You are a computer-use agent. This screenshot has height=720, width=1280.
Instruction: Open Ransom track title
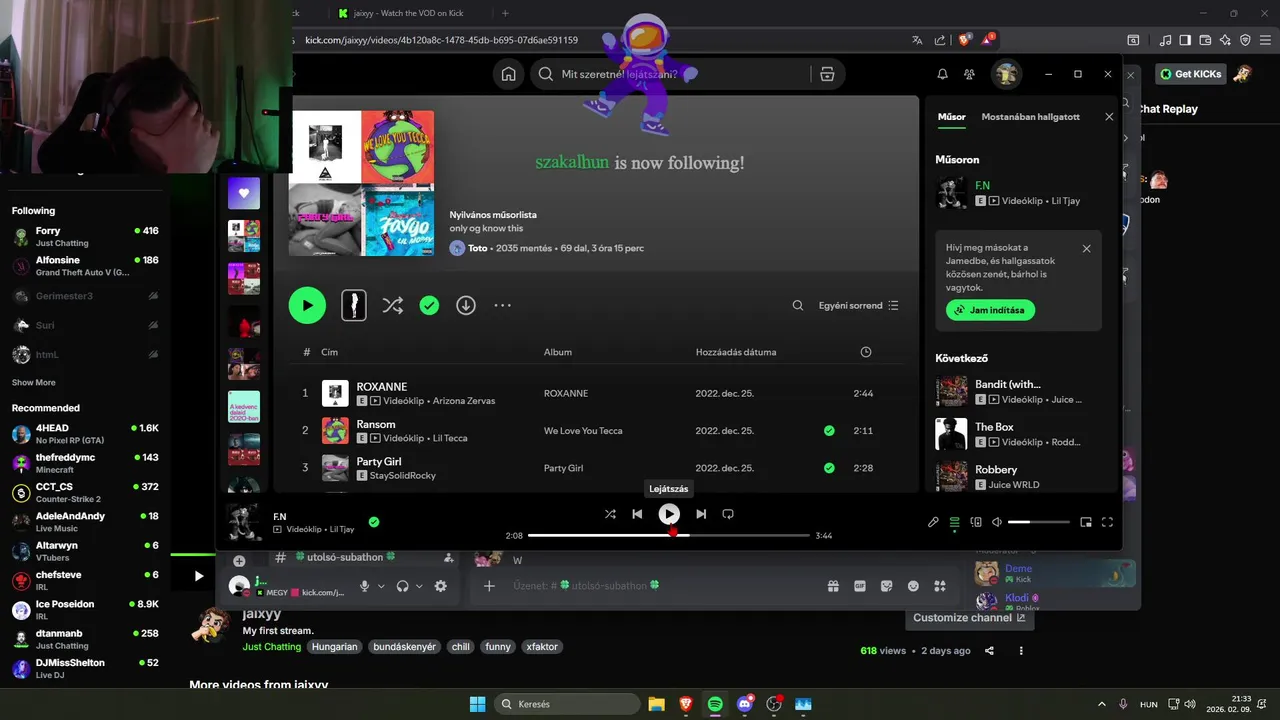tap(376, 424)
